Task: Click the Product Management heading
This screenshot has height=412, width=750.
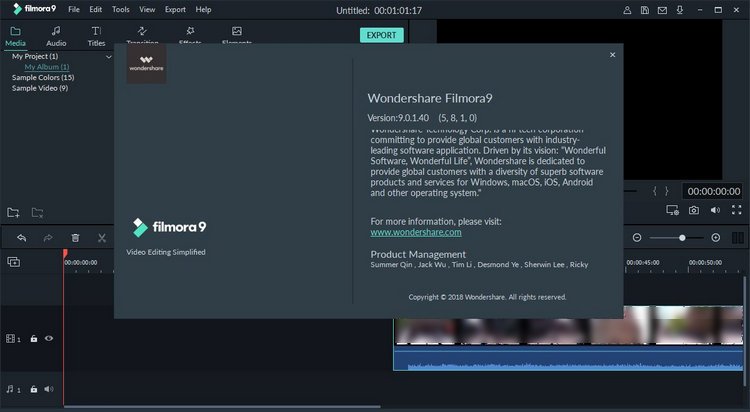Action: (418, 255)
